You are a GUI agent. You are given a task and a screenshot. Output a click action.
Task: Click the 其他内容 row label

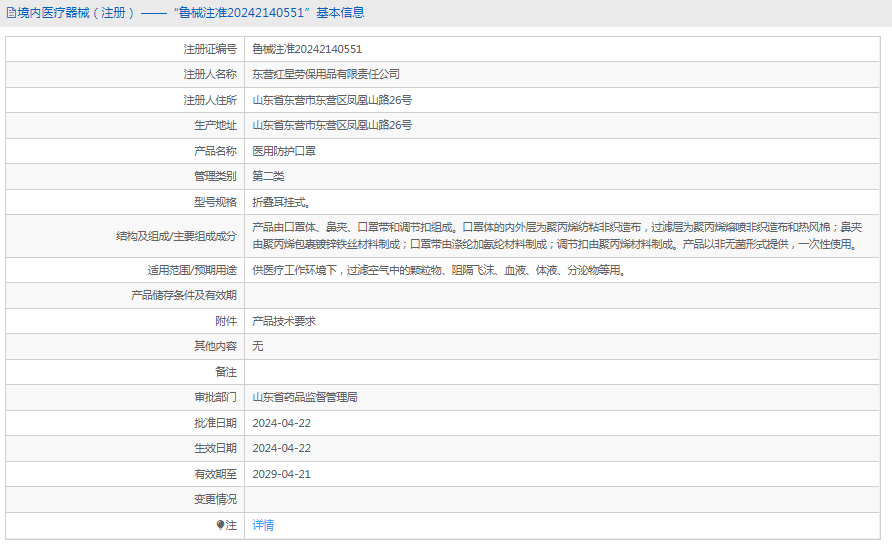215,346
